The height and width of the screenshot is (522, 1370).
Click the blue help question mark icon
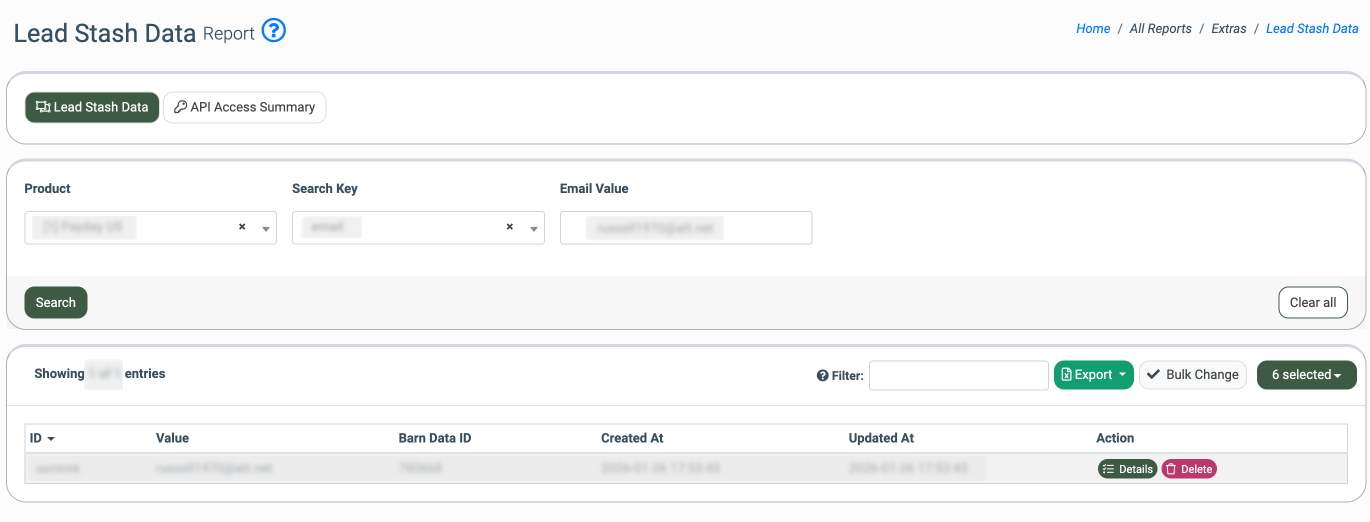pyautogui.click(x=274, y=31)
